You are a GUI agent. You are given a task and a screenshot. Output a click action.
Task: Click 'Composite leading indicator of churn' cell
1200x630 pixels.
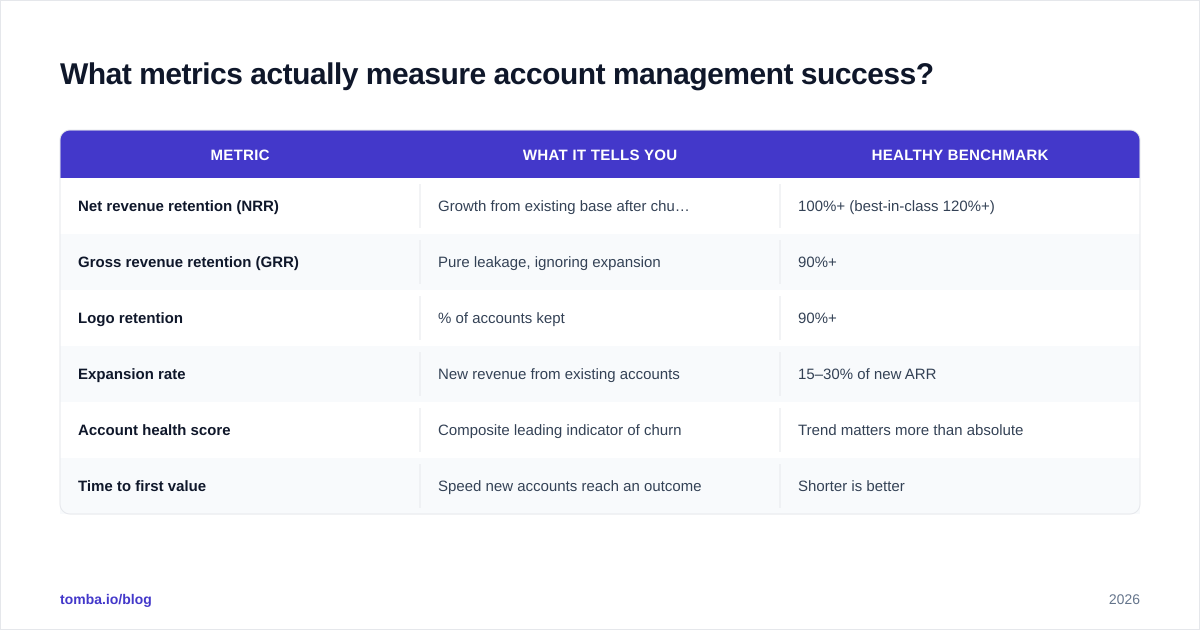coord(600,430)
